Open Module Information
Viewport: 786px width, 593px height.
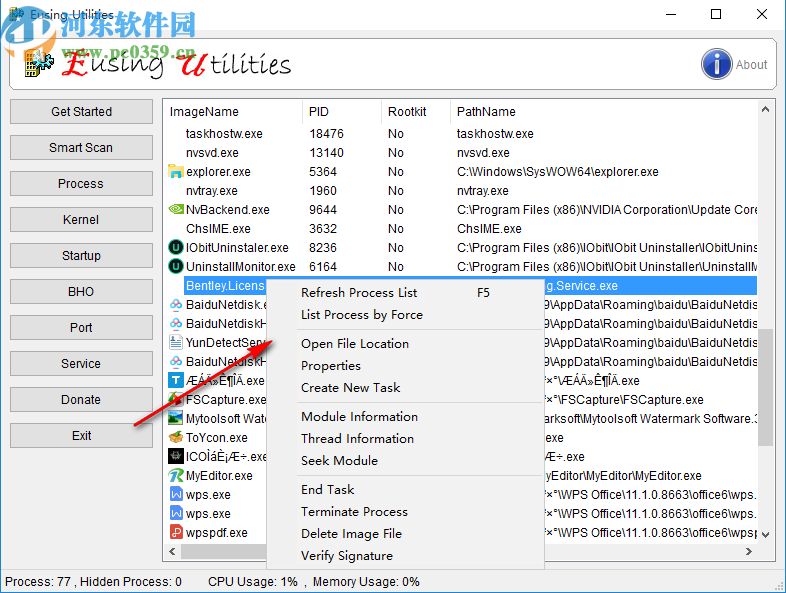click(x=405, y=417)
